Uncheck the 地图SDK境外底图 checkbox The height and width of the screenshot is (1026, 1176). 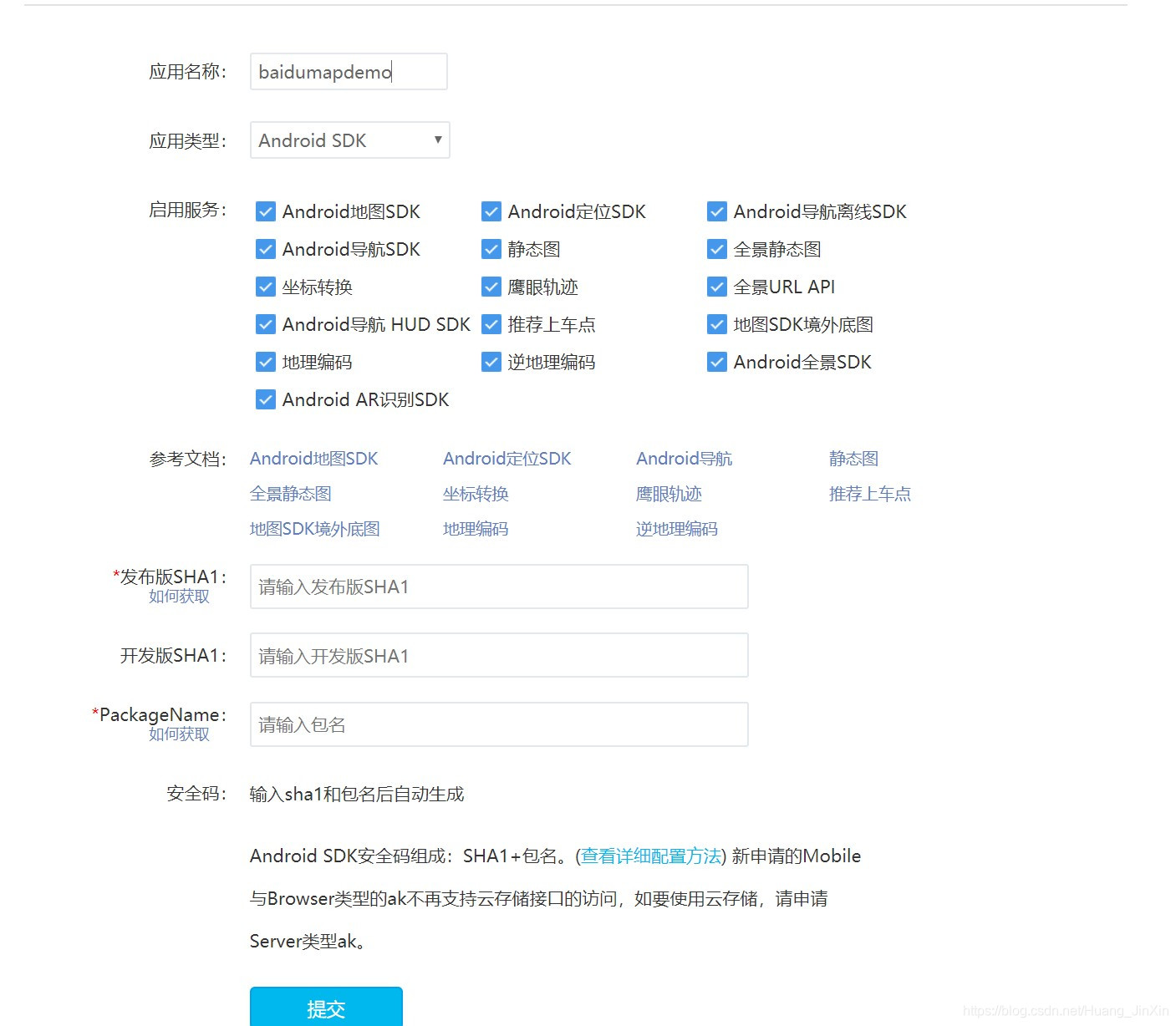pyautogui.click(x=717, y=324)
